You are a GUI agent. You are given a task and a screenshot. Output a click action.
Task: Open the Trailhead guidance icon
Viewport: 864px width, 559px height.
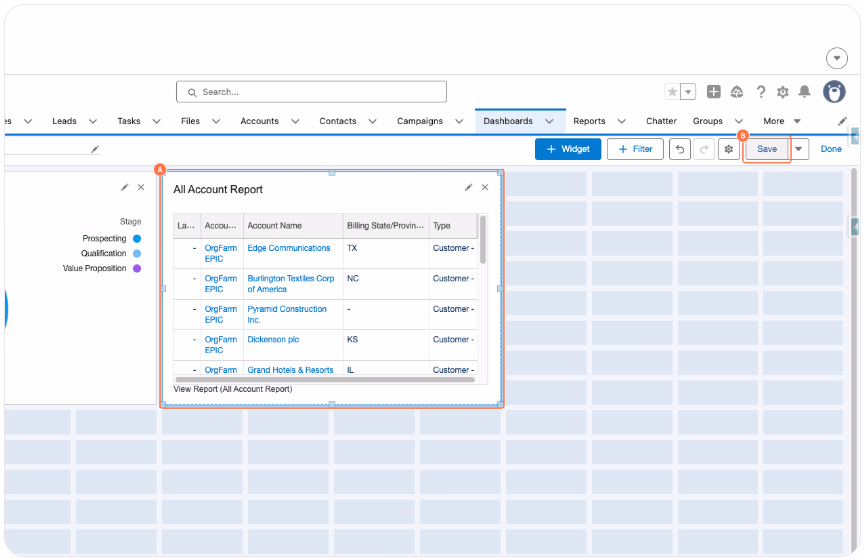pos(737,92)
